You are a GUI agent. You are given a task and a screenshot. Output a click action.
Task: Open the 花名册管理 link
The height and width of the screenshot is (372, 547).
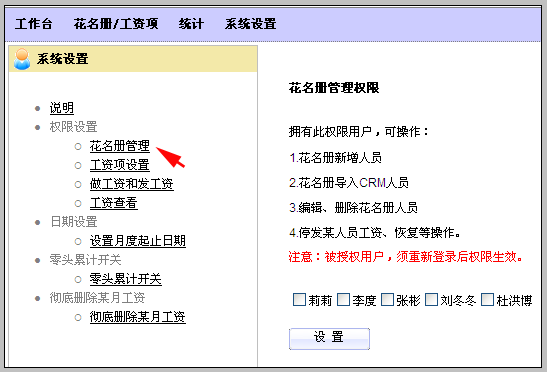(120, 146)
